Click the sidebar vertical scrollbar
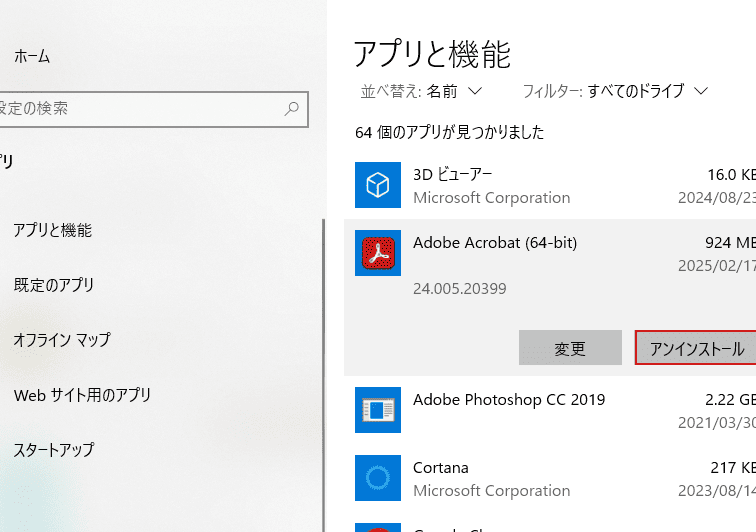756x532 pixels. pyautogui.click(x=324, y=376)
